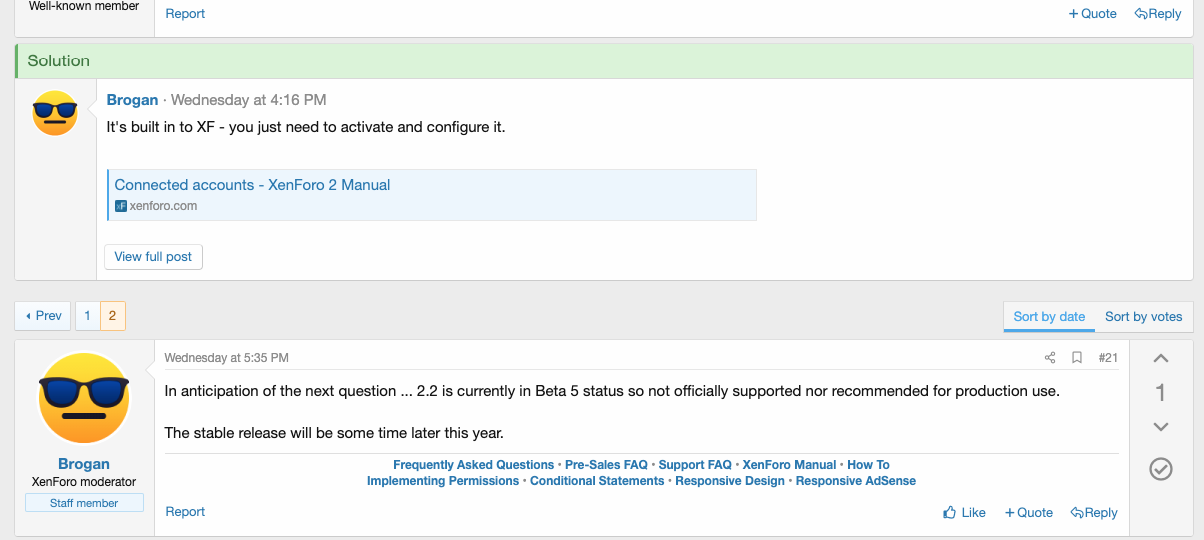Screen dimensions: 1204x540
Task: Go to the Prev page
Action: (43, 316)
